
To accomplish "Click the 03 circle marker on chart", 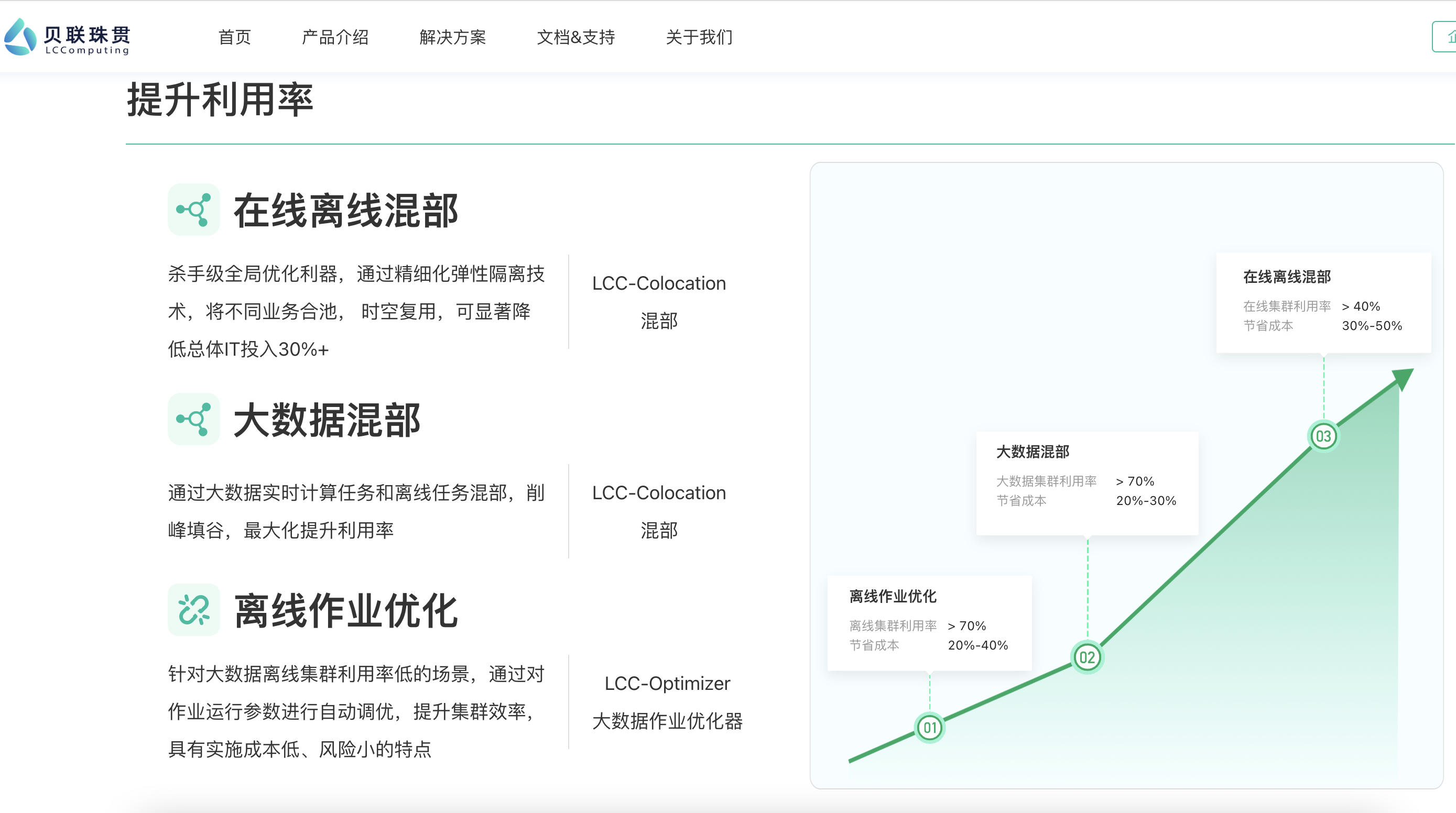I will click(1323, 436).
